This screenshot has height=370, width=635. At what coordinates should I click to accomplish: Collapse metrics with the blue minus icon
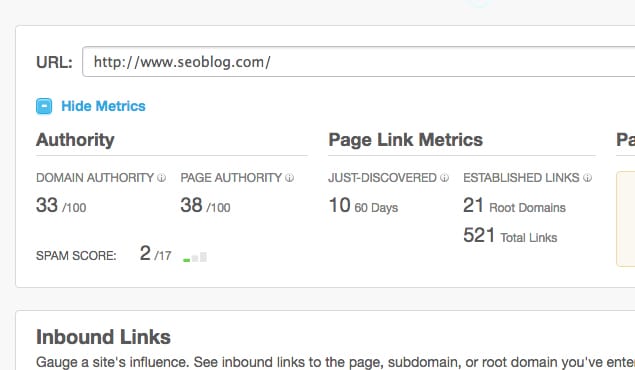click(x=44, y=106)
